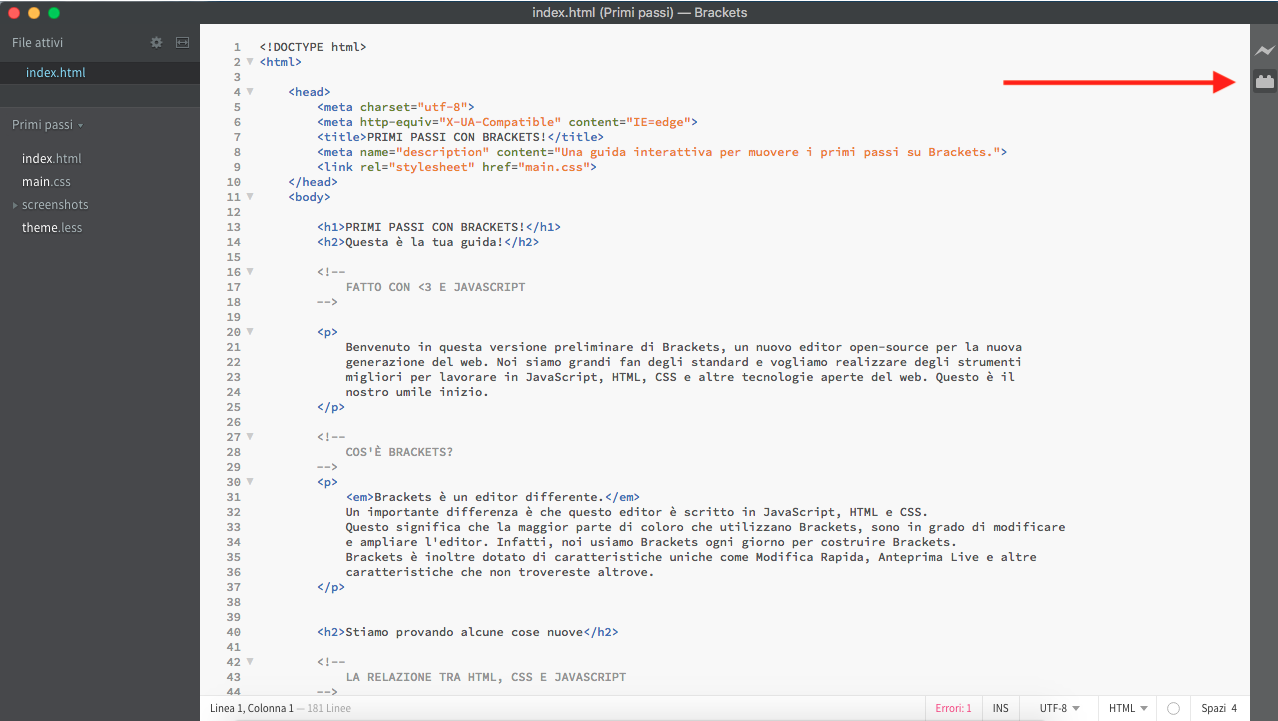
Task: Toggle Spazi indentation type in status bar
Action: (1213, 708)
